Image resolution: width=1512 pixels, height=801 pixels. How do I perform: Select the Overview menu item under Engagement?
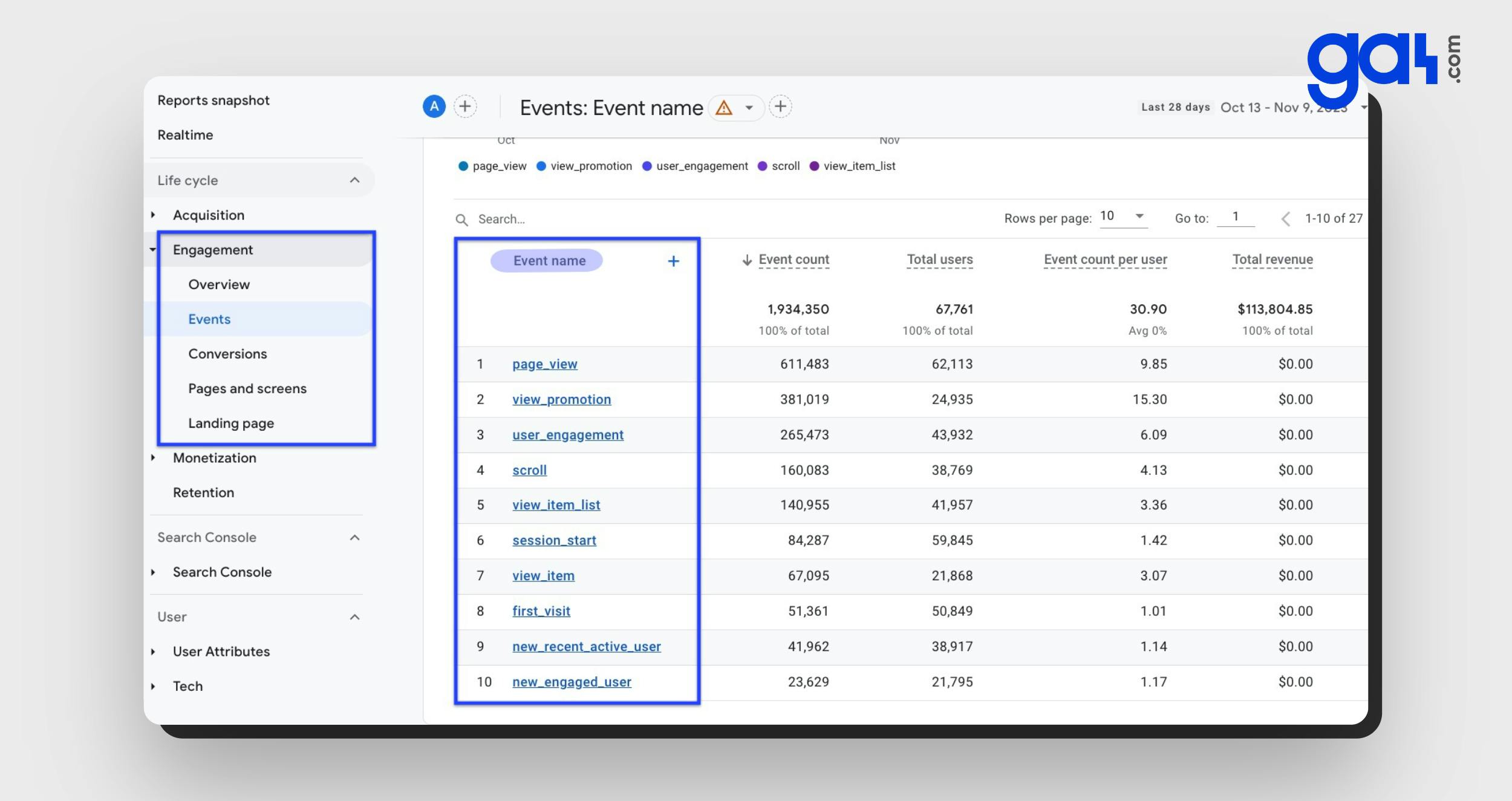219,284
